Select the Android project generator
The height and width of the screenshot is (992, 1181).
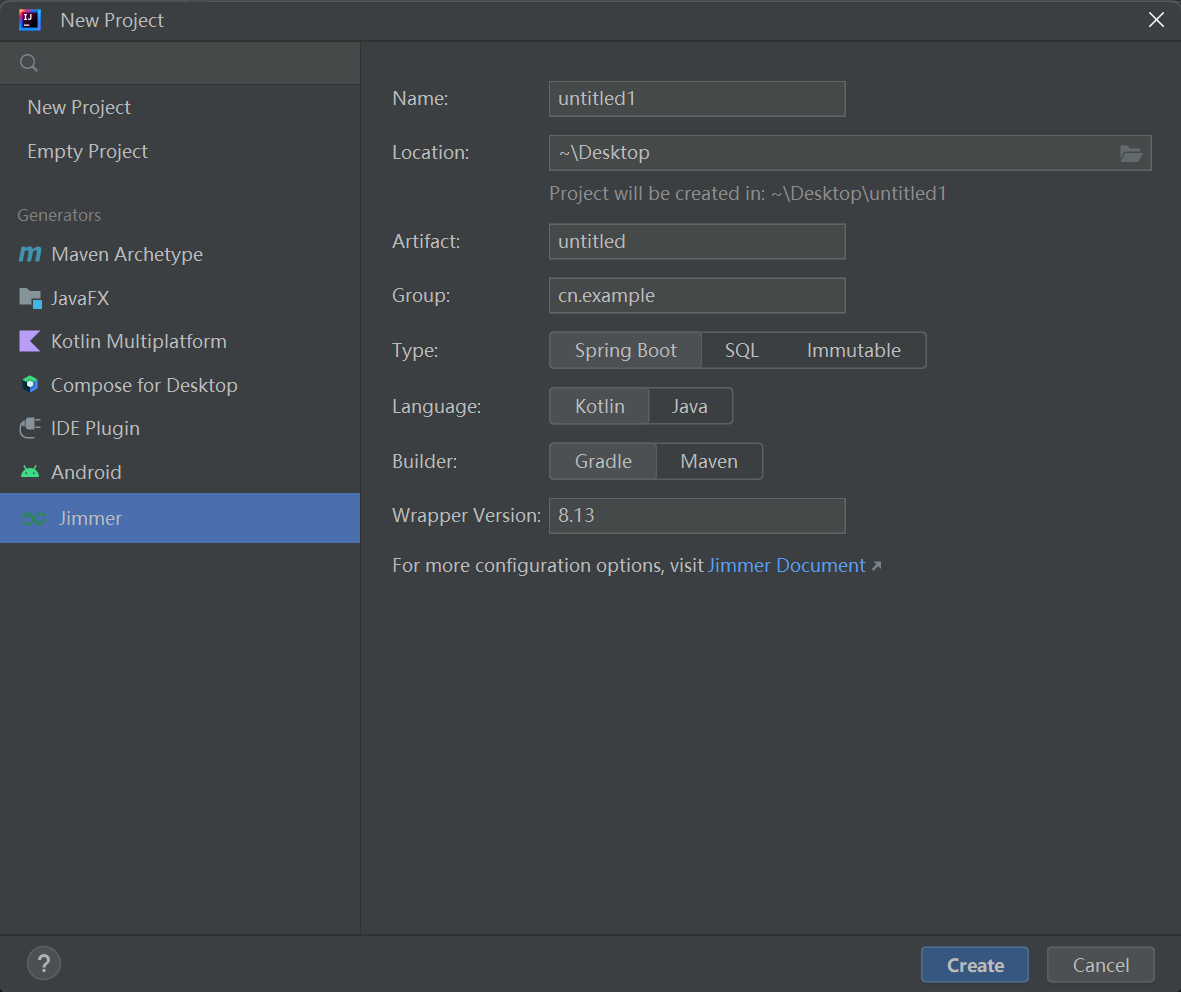pyautogui.click(x=85, y=471)
